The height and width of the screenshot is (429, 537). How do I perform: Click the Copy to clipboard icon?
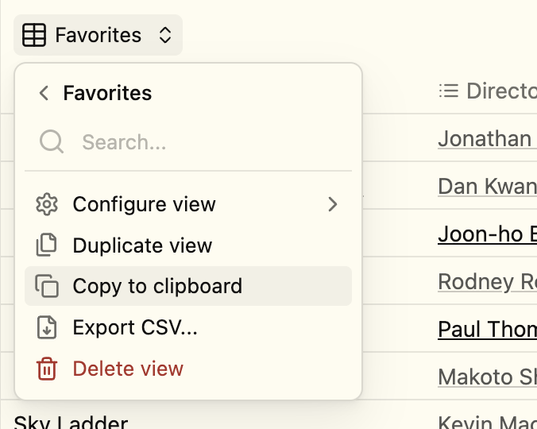47,286
